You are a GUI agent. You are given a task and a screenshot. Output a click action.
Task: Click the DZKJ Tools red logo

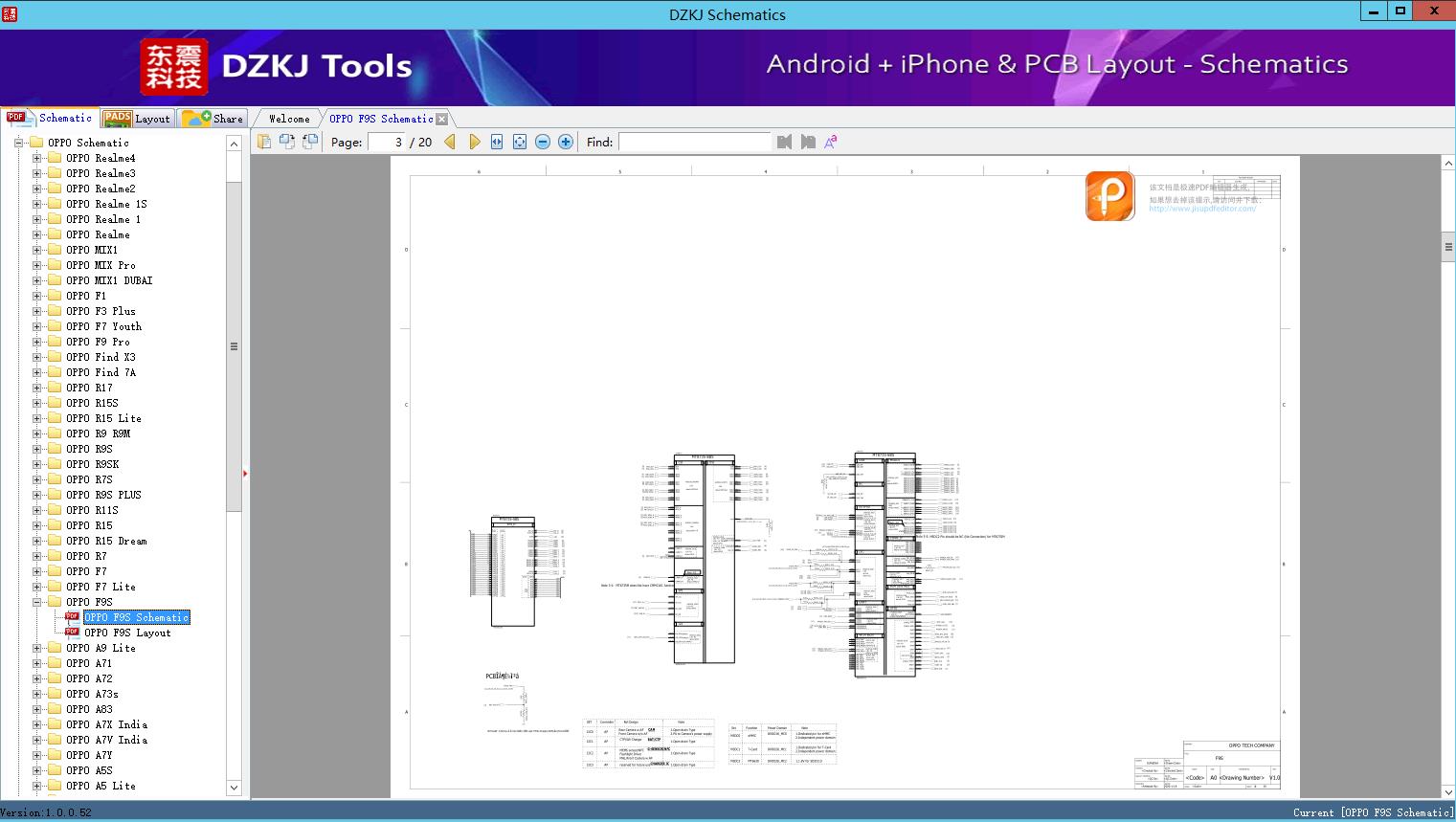(174, 67)
